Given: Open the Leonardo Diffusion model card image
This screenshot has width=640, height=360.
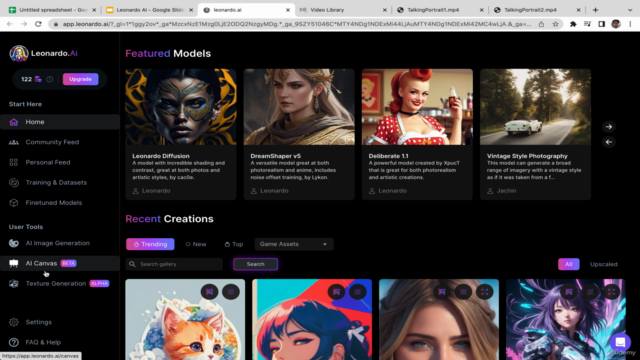Looking at the screenshot, I should [181, 107].
